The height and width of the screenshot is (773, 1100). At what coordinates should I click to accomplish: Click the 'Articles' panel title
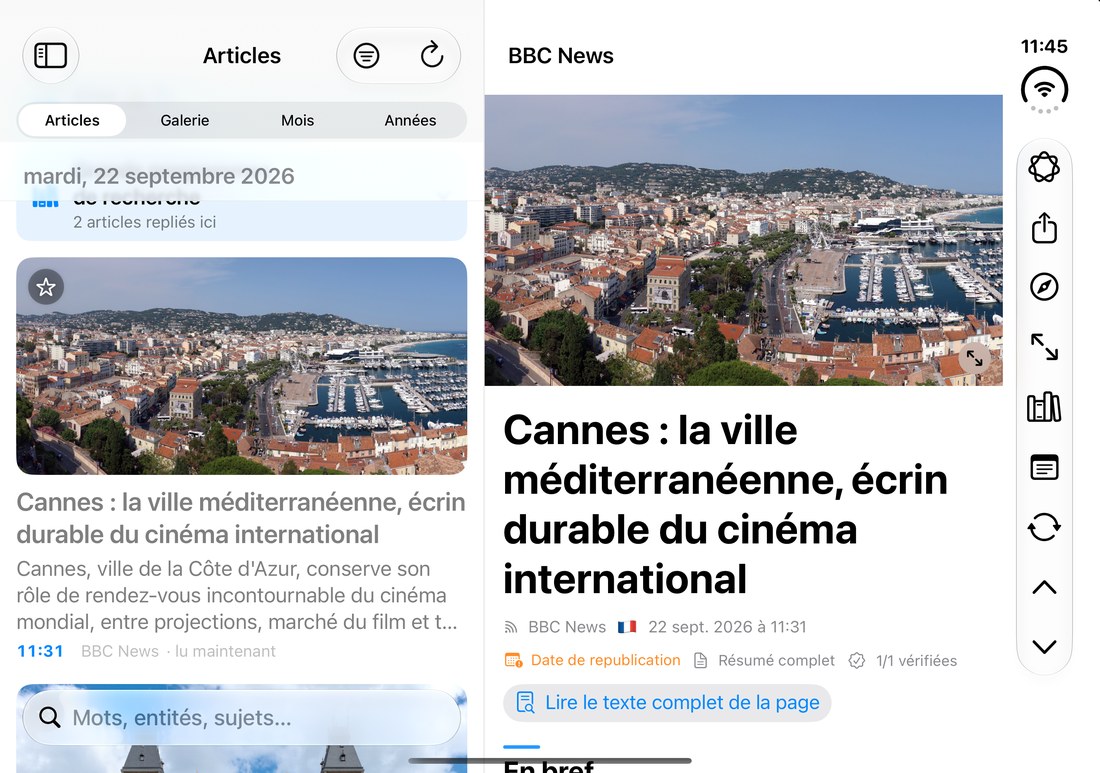(242, 55)
